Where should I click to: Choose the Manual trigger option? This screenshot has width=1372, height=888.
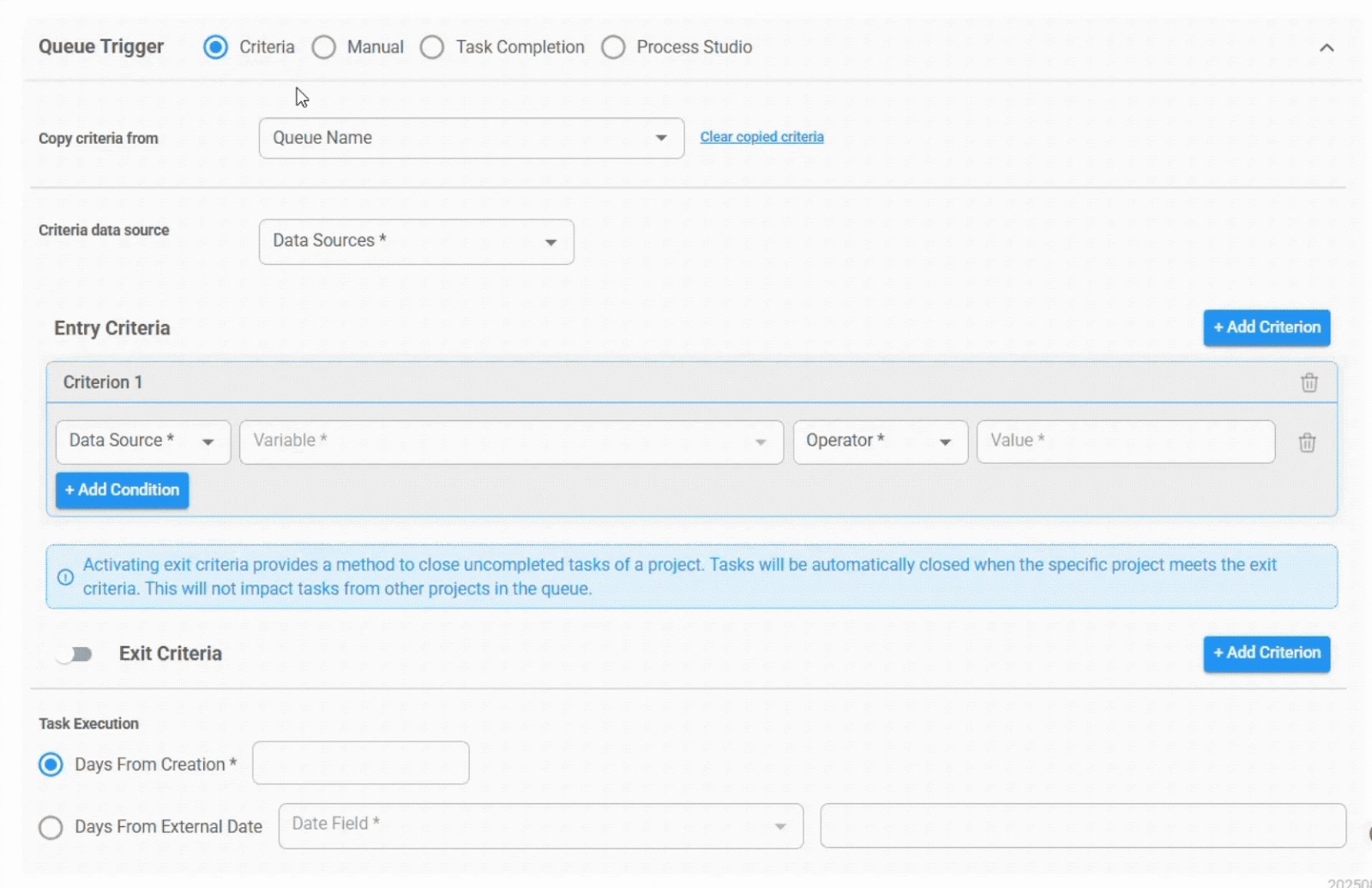point(324,47)
